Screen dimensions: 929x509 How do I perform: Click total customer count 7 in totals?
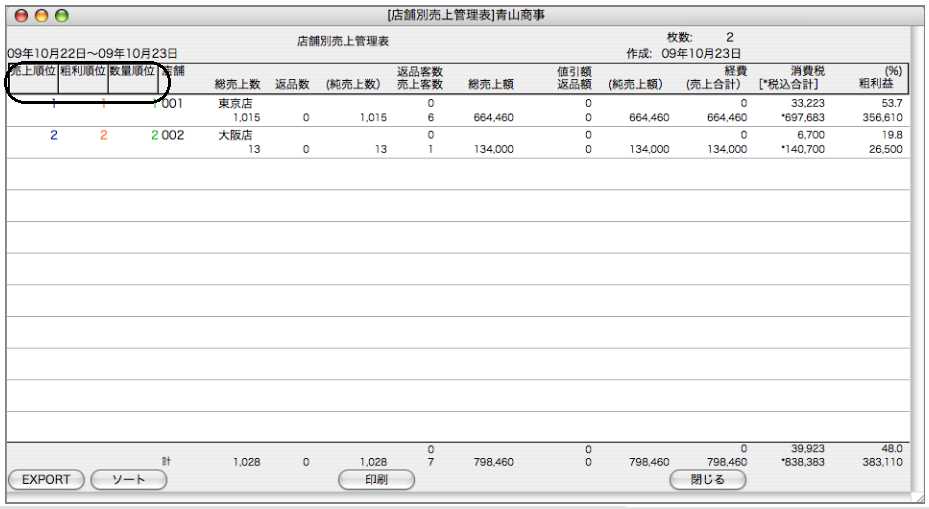(430, 462)
